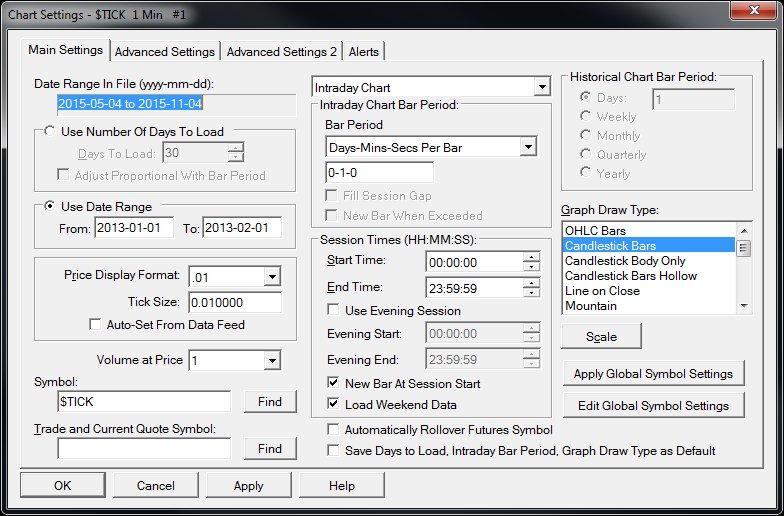Click End Time spinner down arrow

532,294
